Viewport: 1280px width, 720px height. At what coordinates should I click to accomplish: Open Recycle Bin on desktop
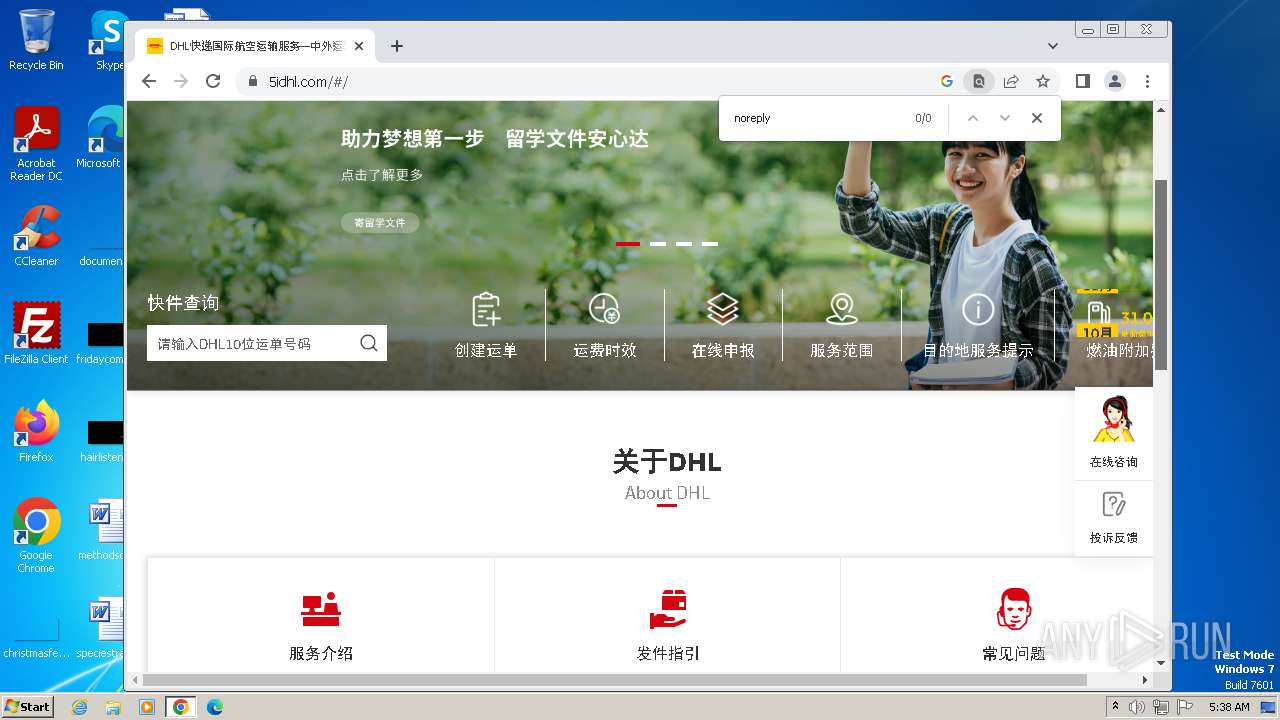36,40
